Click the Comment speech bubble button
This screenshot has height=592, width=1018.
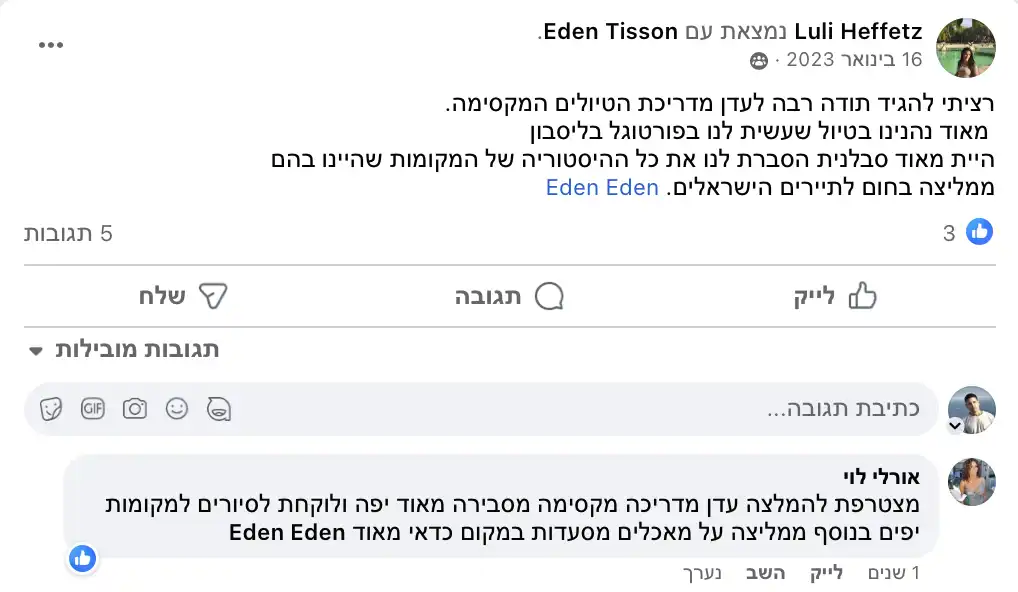[508, 296]
